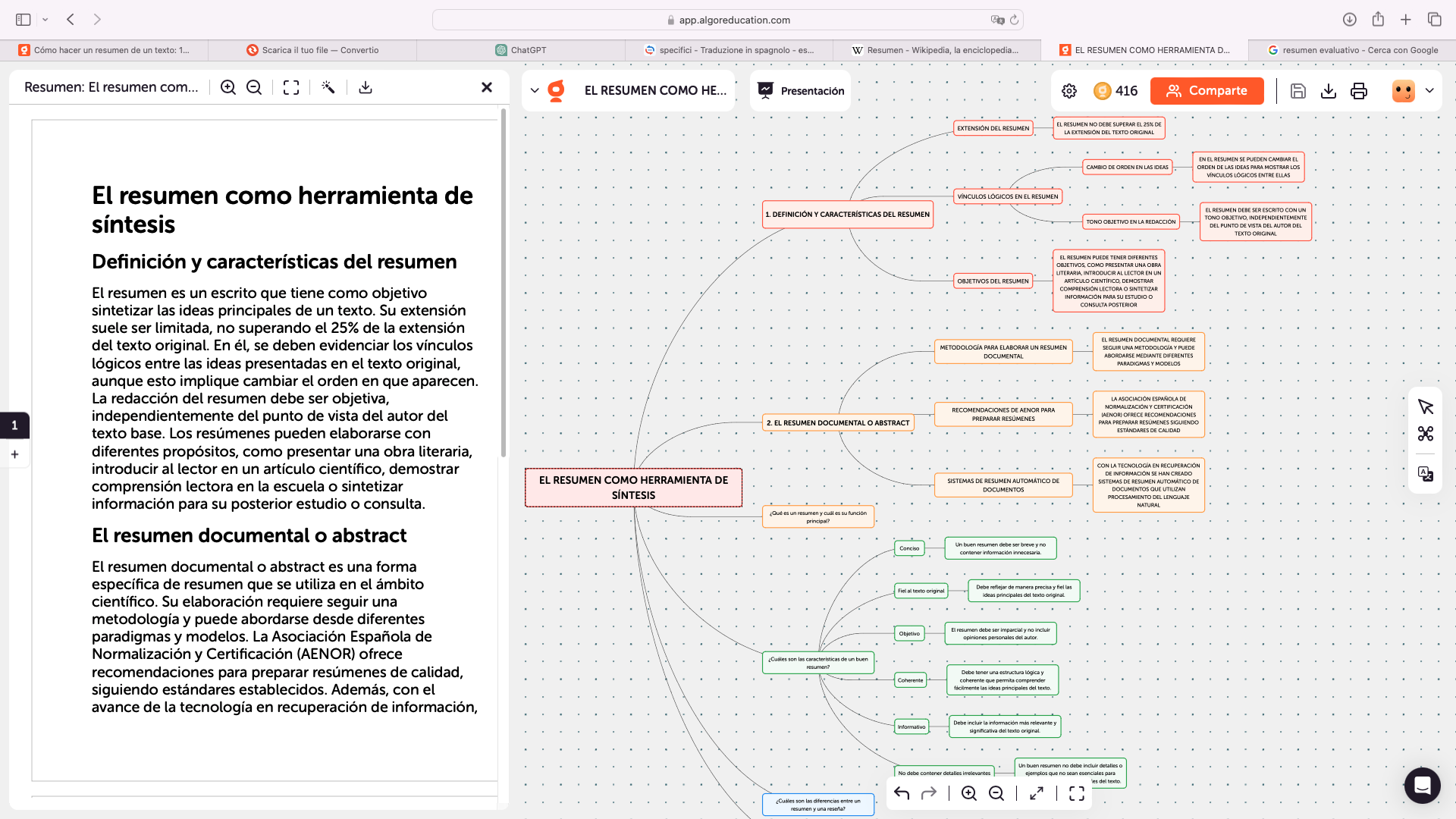
Task: Download the Resumen PDF file
Action: click(367, 87)
